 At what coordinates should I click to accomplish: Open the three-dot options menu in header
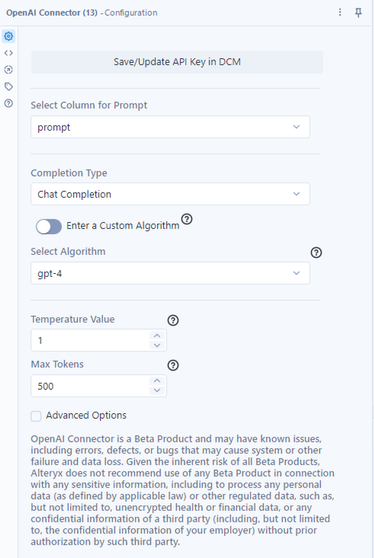[340, 12]
